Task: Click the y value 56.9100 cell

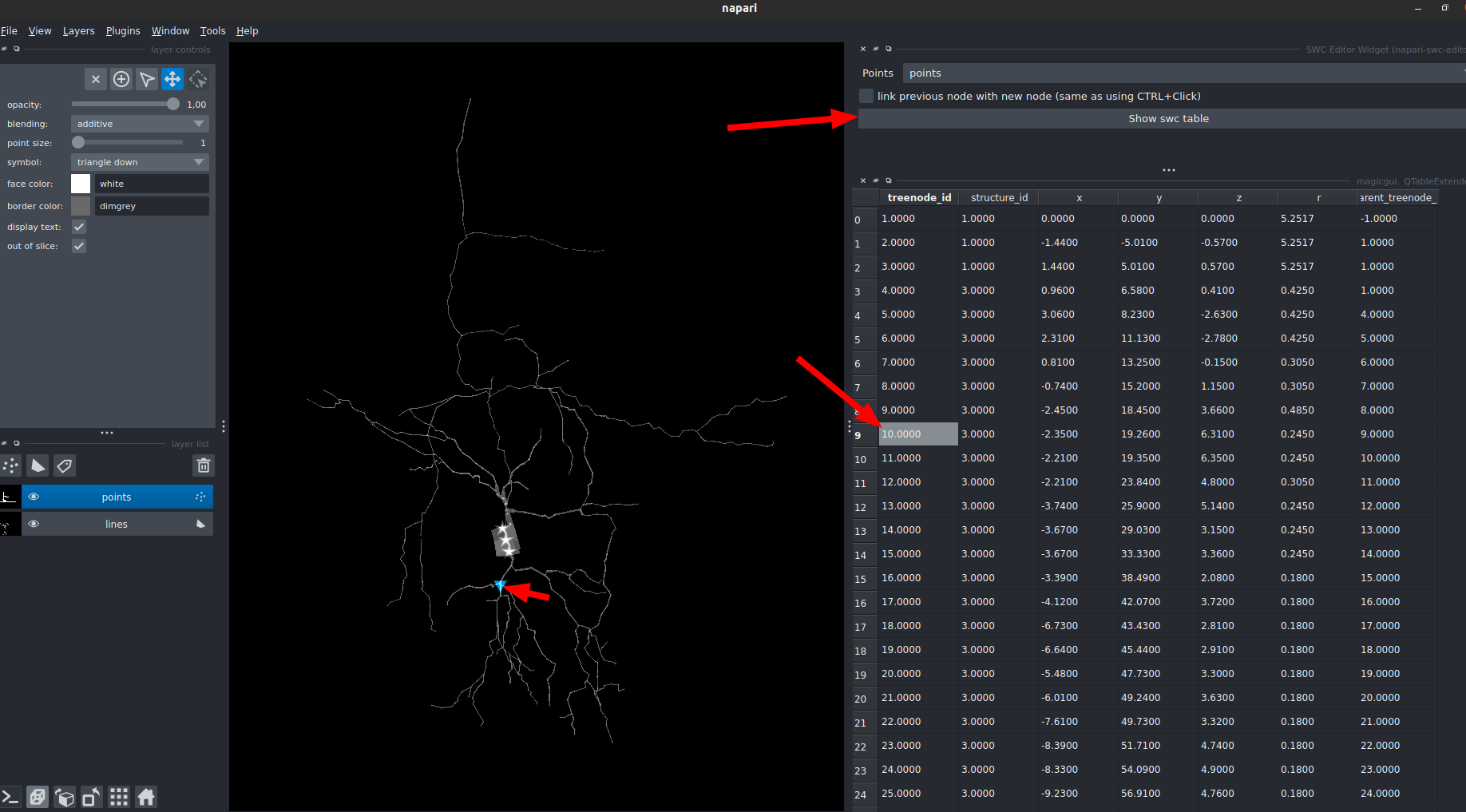Action: [x=1158, y=794]
